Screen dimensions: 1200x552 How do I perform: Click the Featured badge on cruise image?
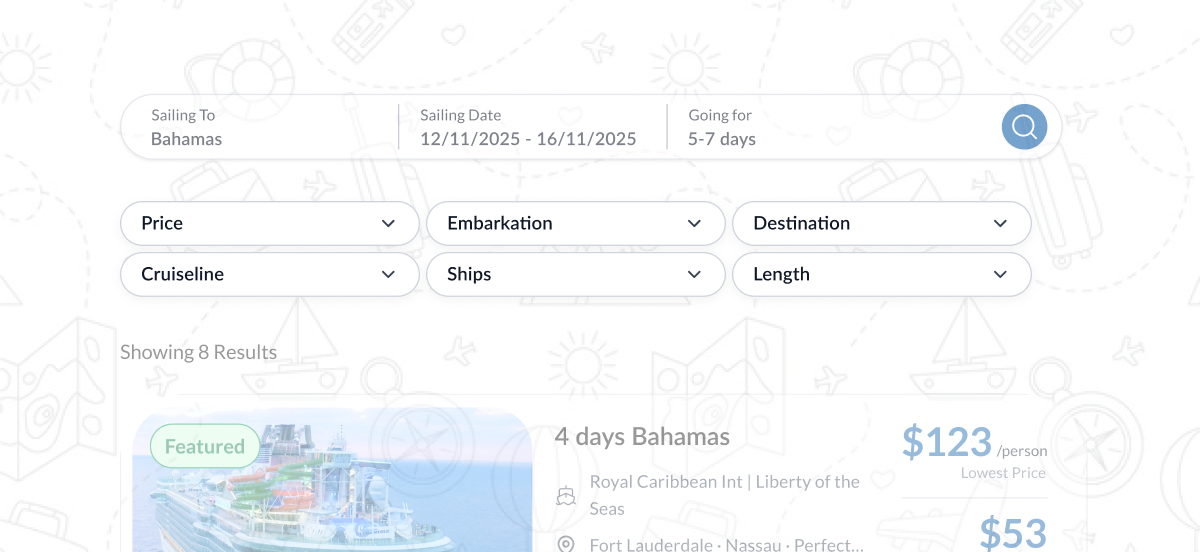pyautogui.click(x=205, y=446)
